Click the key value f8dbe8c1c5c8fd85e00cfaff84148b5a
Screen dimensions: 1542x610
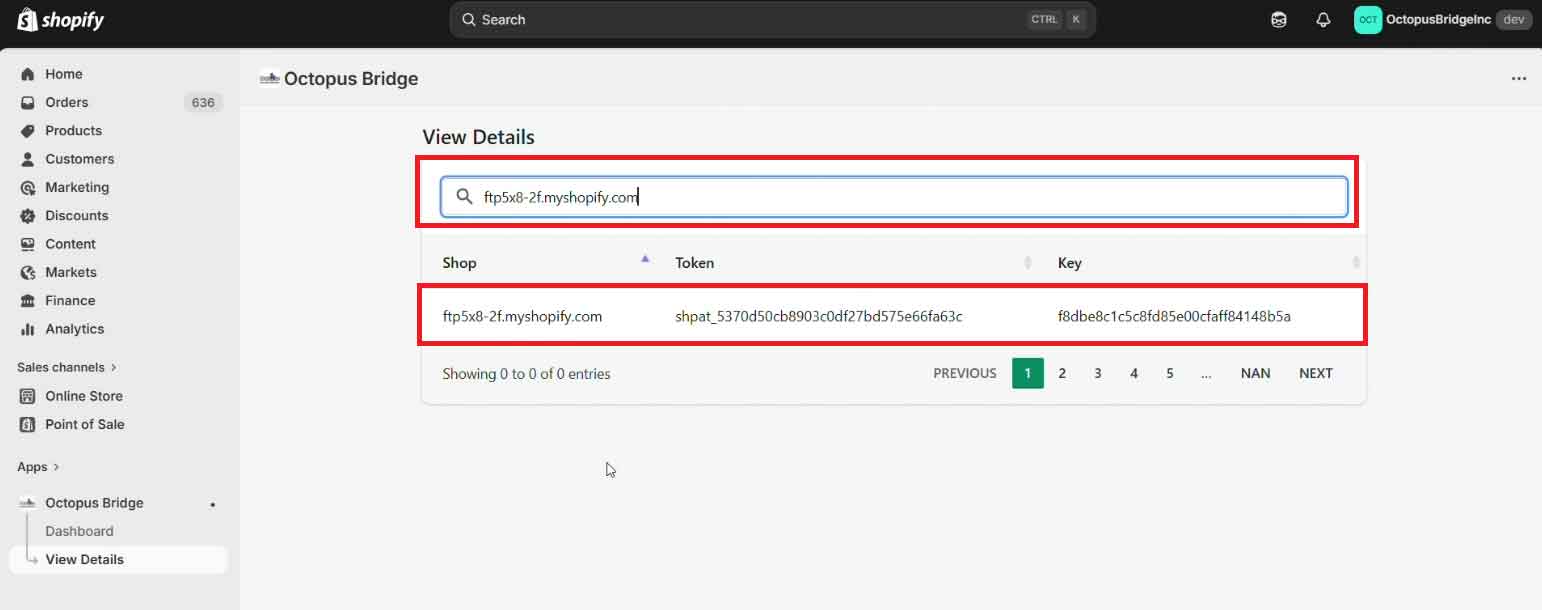[1174, 316]
